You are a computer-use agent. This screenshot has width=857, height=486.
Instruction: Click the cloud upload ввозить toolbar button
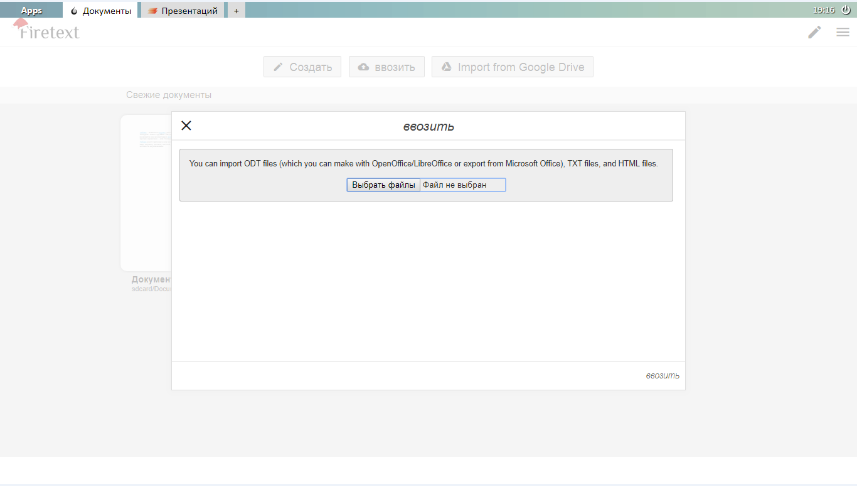(386, 67)
